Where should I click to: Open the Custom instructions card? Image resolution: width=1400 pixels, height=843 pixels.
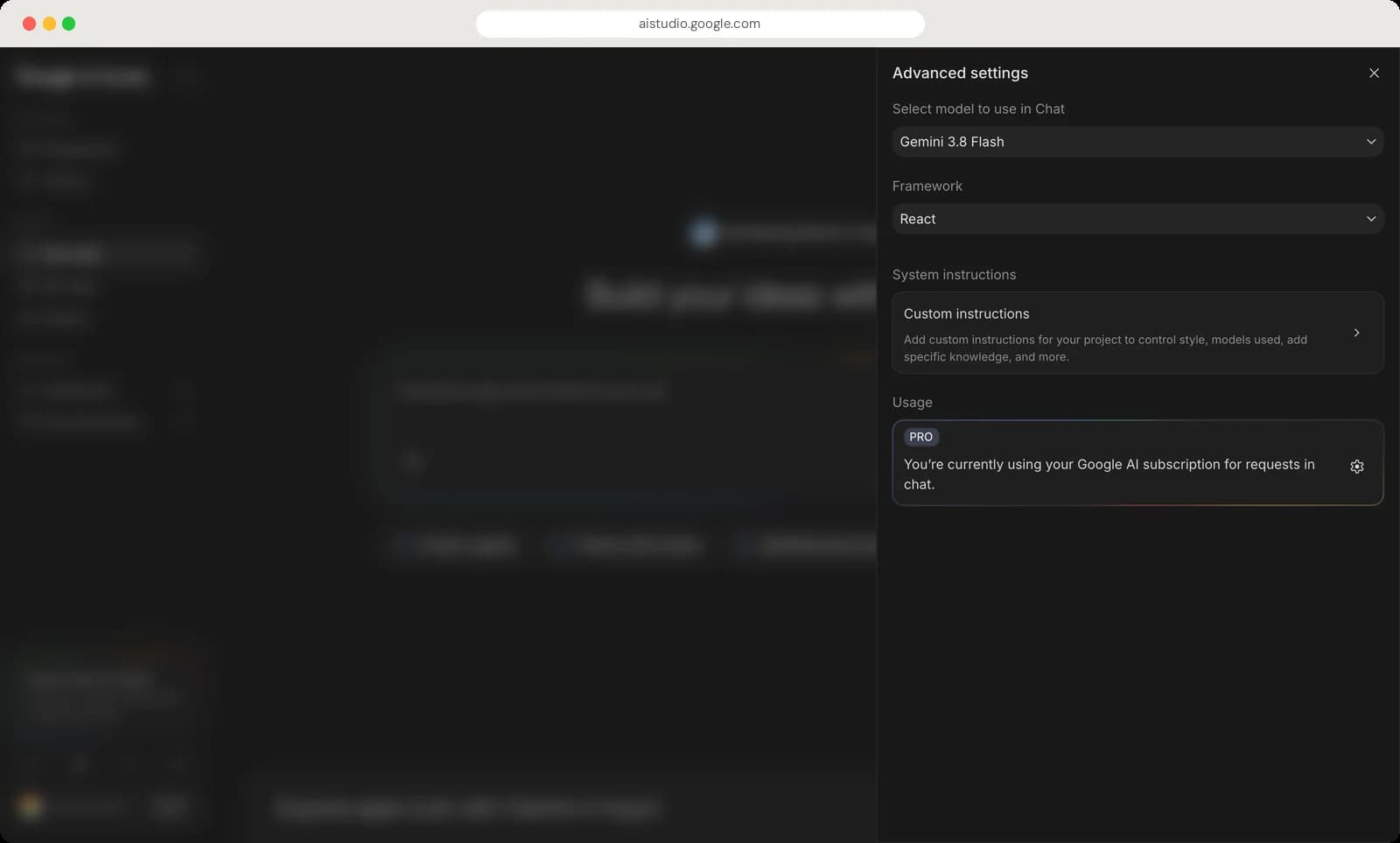[1137, 333]
